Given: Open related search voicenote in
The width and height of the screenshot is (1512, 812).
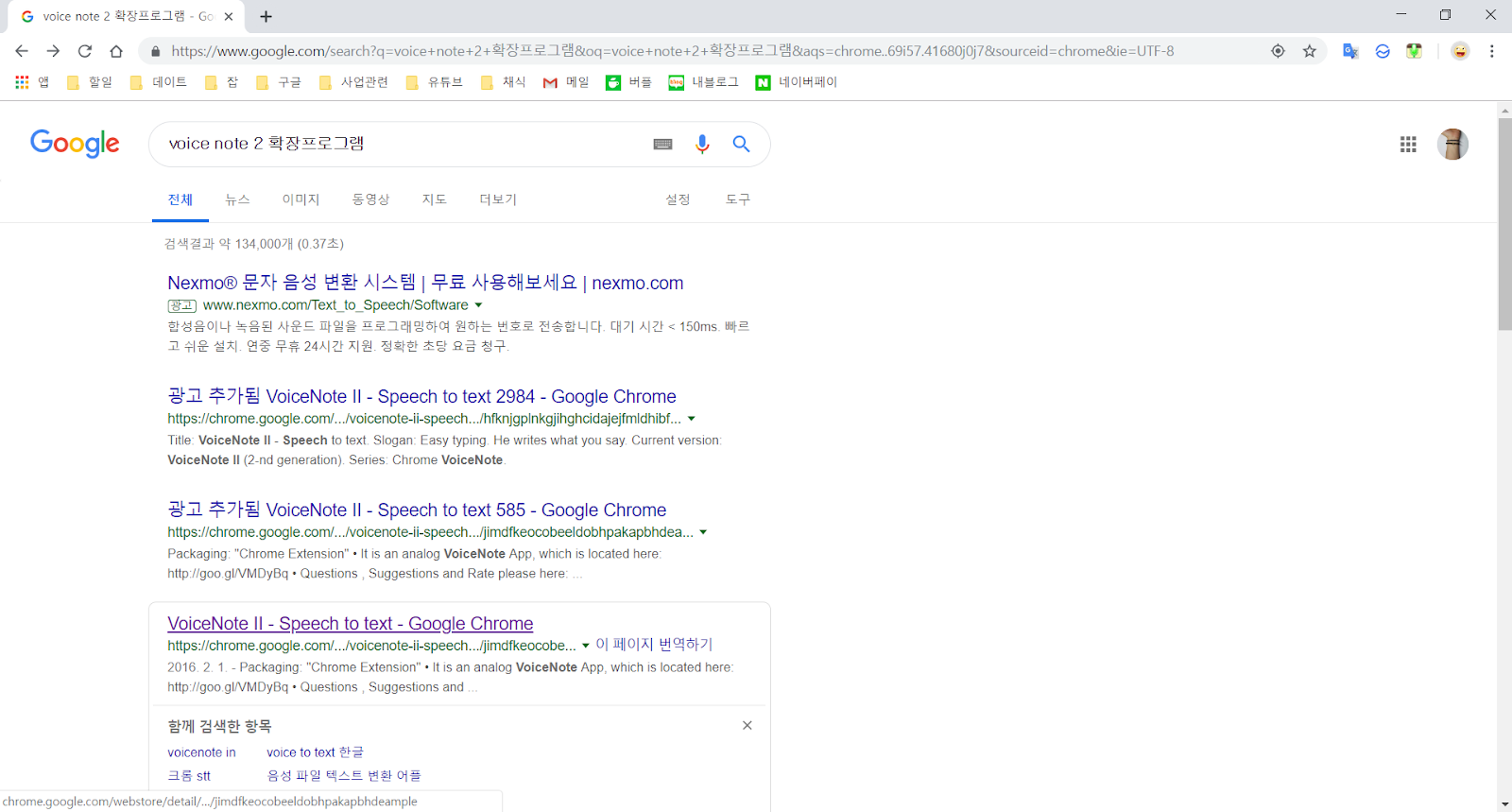Looking at the screenshot, I should tap(201, 752).
